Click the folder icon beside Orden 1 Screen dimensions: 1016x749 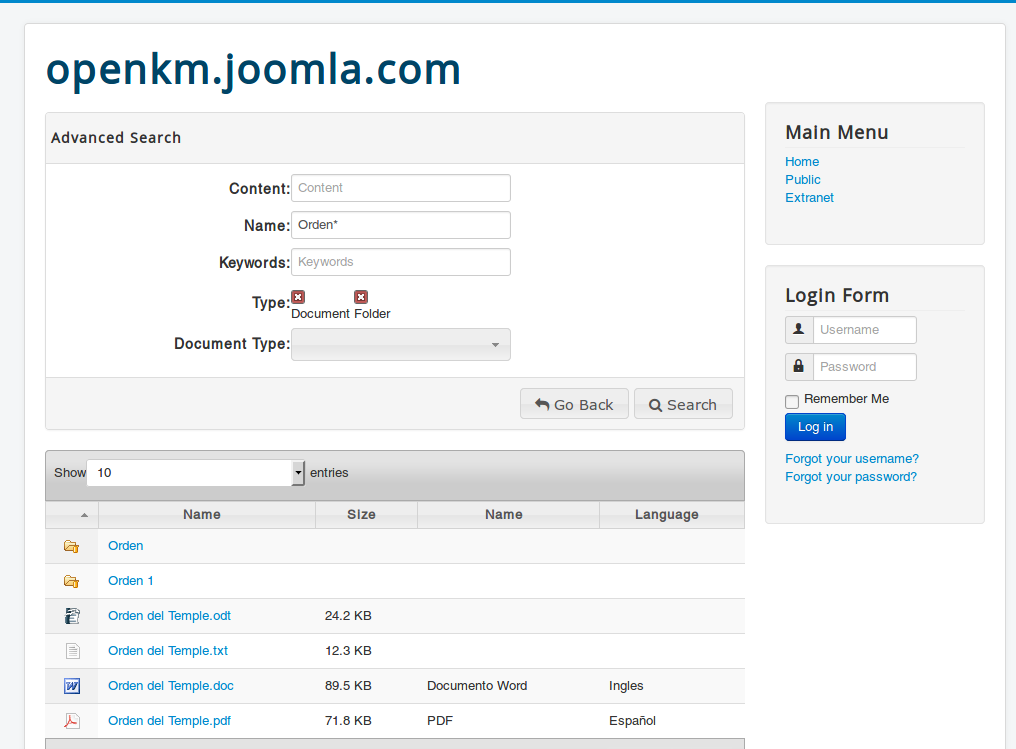71,581
